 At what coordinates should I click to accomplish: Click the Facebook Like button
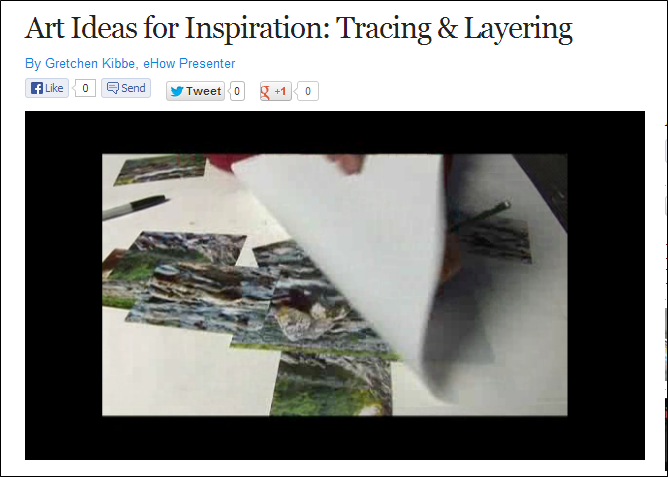pyautogui.click(x=47, y=88)
